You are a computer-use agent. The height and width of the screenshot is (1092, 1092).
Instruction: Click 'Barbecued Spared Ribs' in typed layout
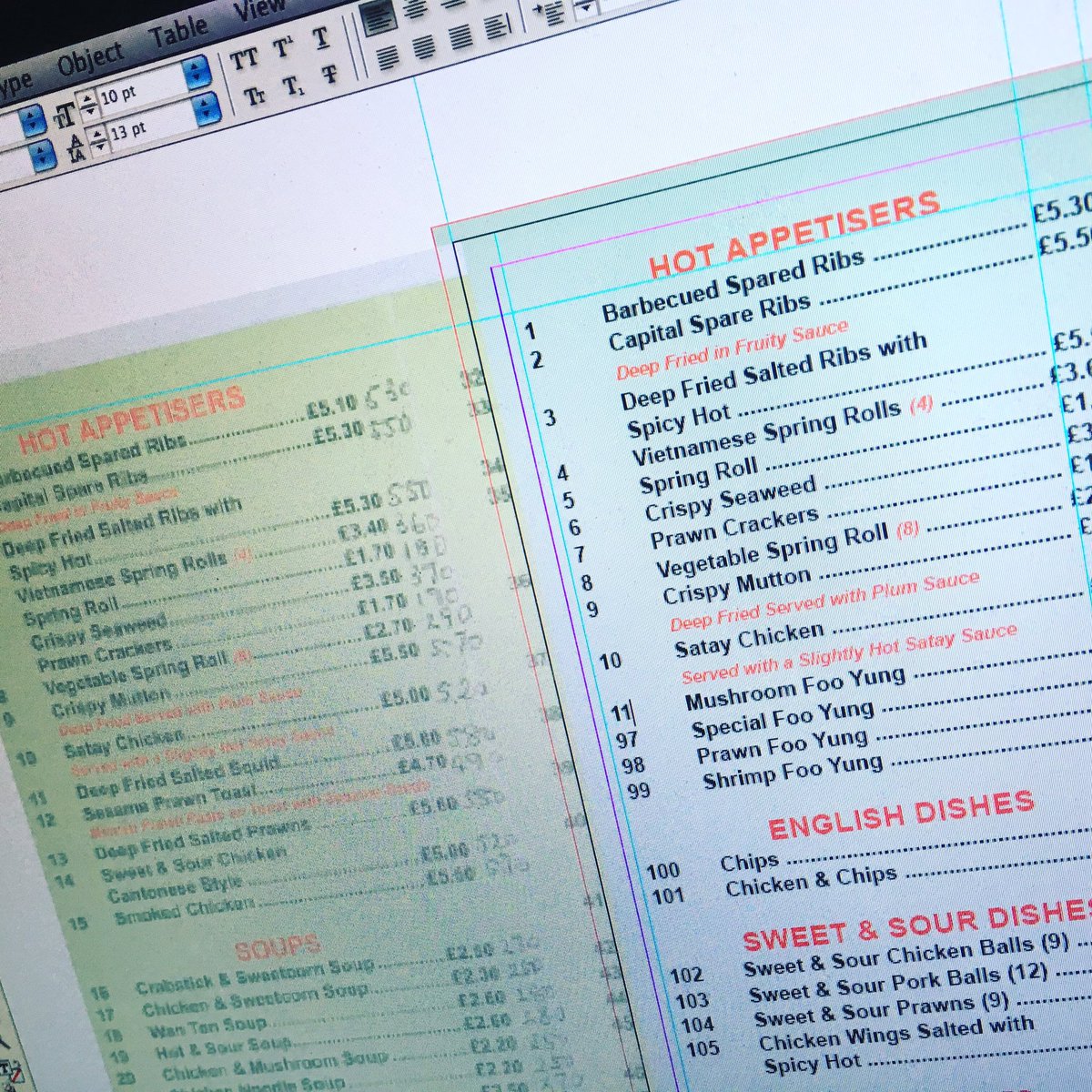point(733,288)
